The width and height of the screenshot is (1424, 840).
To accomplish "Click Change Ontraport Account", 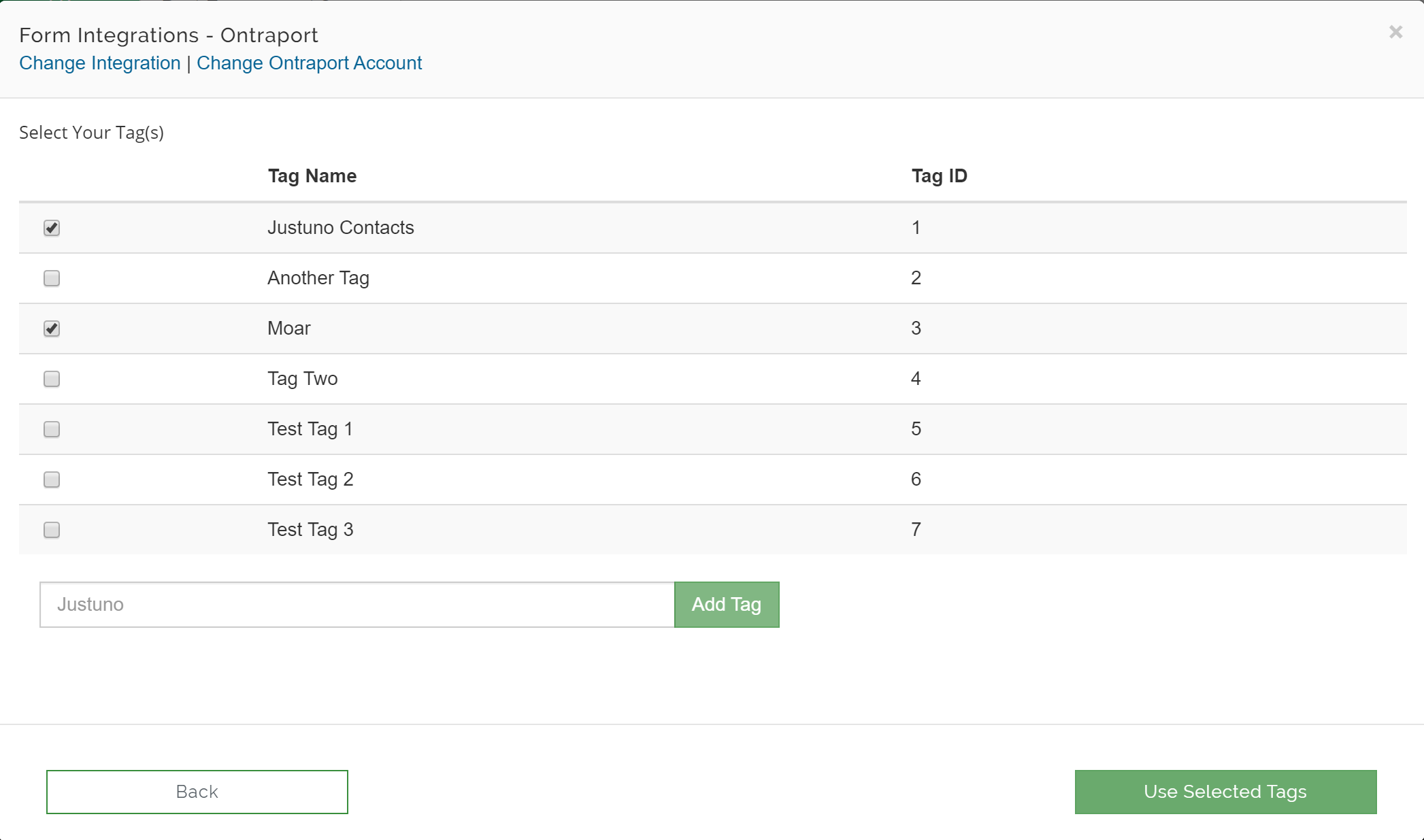I will click(309, 63).
